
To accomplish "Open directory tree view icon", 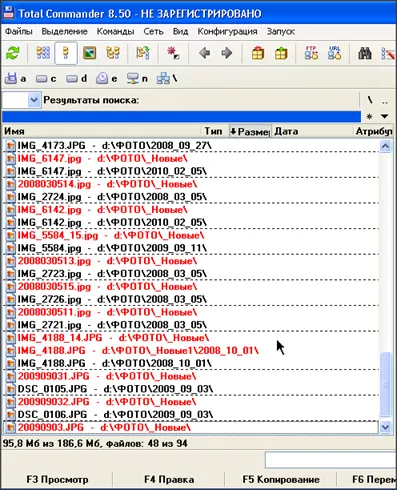I will [x=113, y=53].
